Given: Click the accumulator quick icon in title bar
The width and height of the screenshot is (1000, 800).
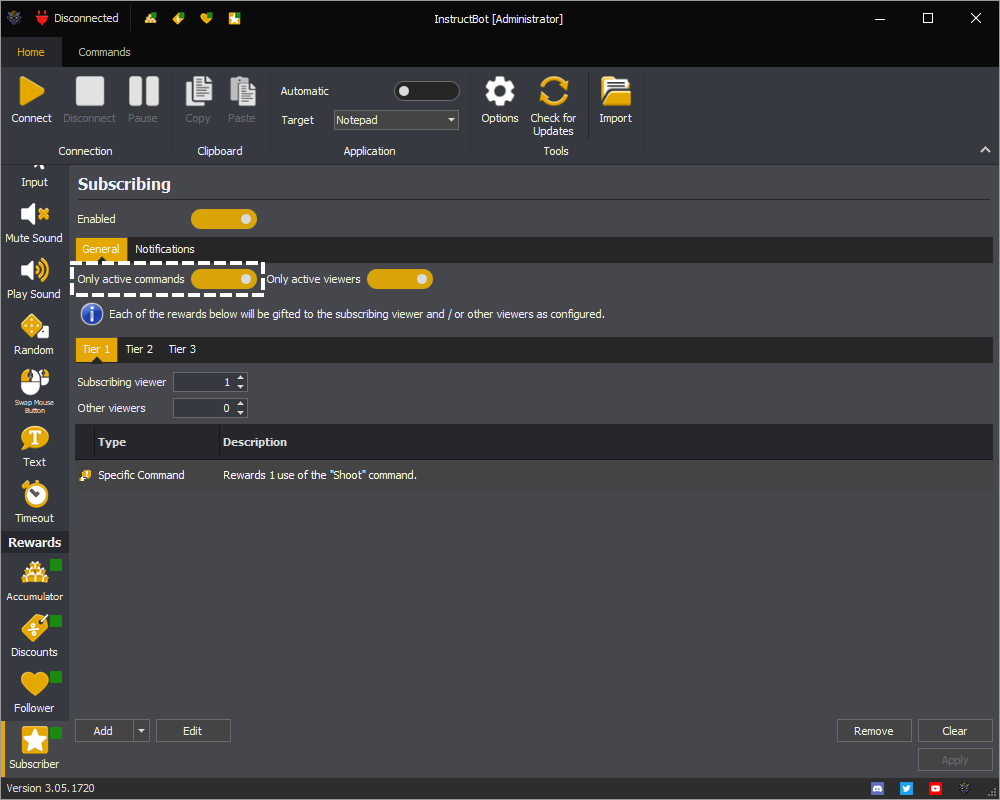Looking at the screenshot, I should [151, 19].
